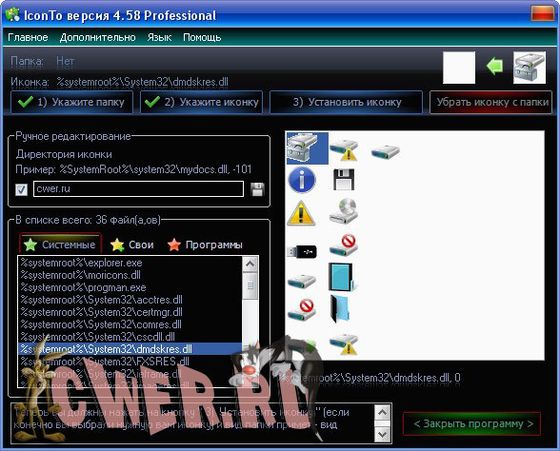Screen dimensions: 560x451
Task: Select the highlighted System32\dmdskres.dll entry
Action: pos(130,349)
